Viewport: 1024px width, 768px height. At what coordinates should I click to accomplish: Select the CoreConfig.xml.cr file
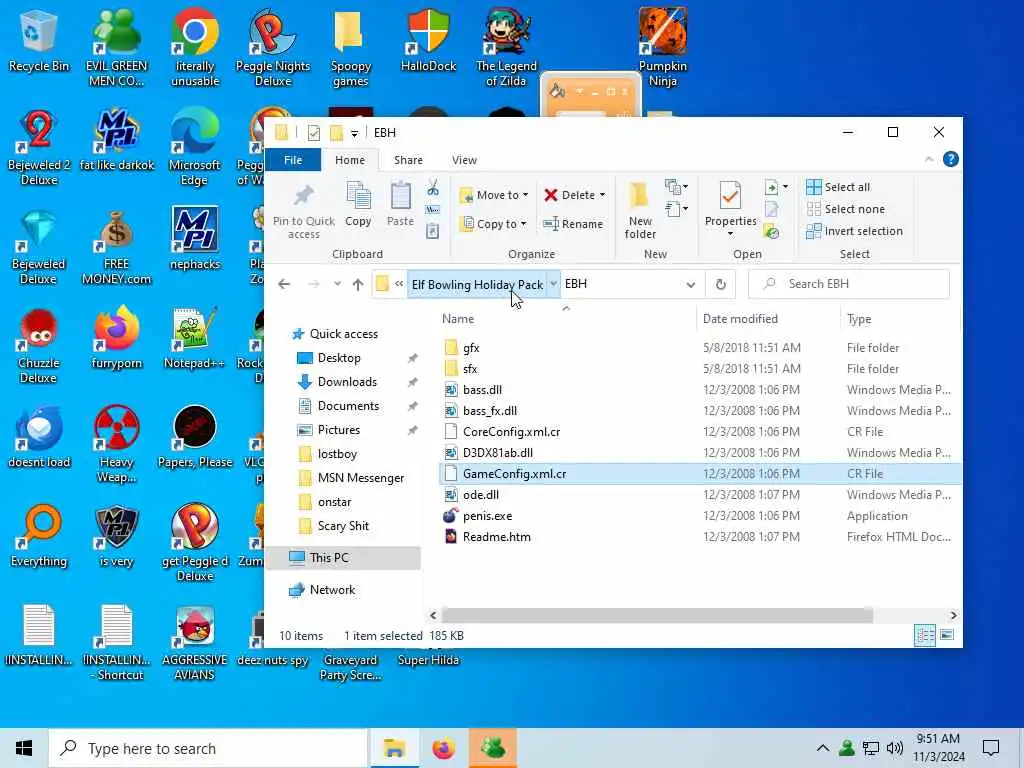[x=511, y=432]
